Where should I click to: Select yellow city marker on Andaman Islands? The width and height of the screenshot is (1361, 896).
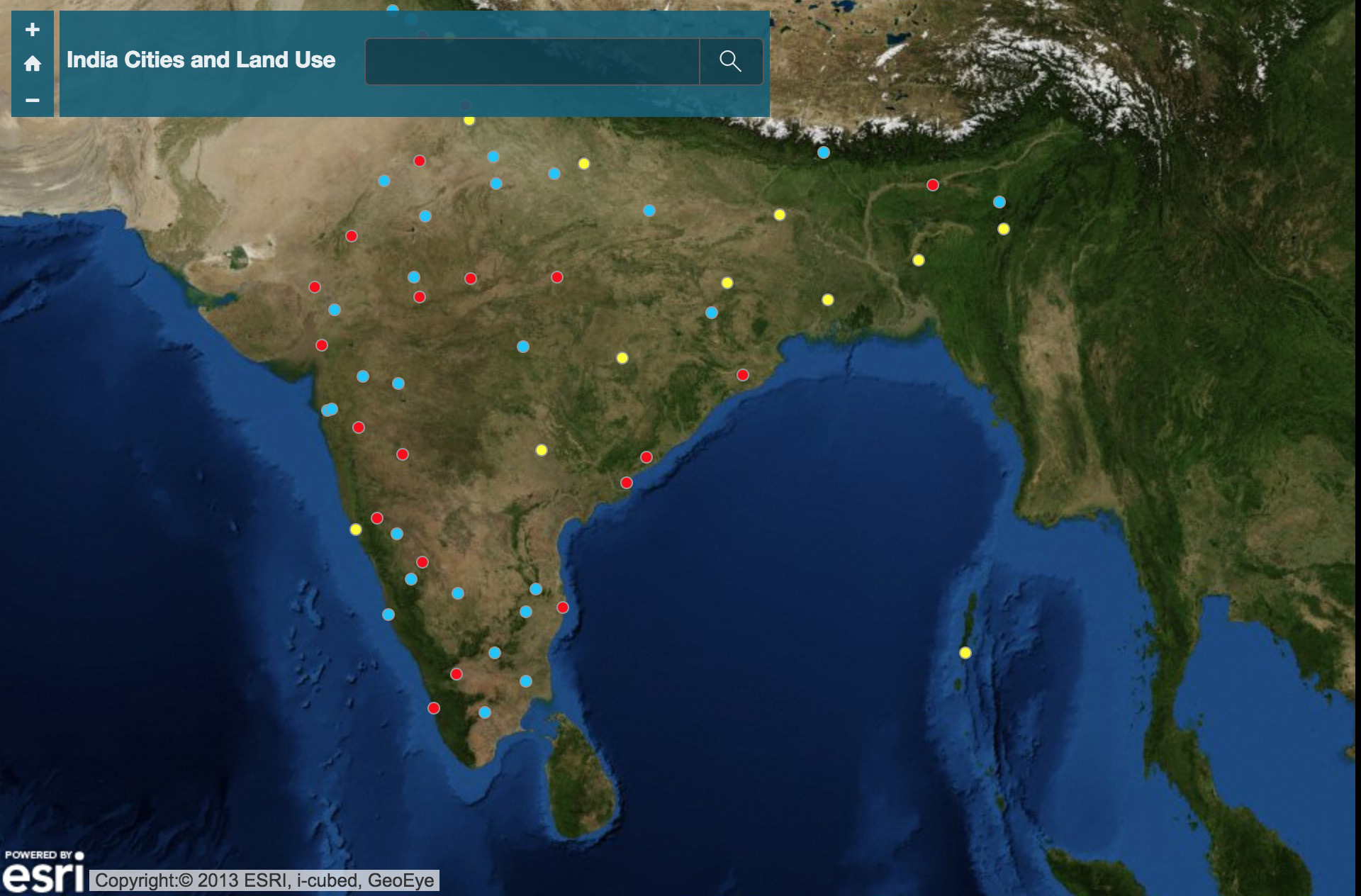[x=965, y=653]
